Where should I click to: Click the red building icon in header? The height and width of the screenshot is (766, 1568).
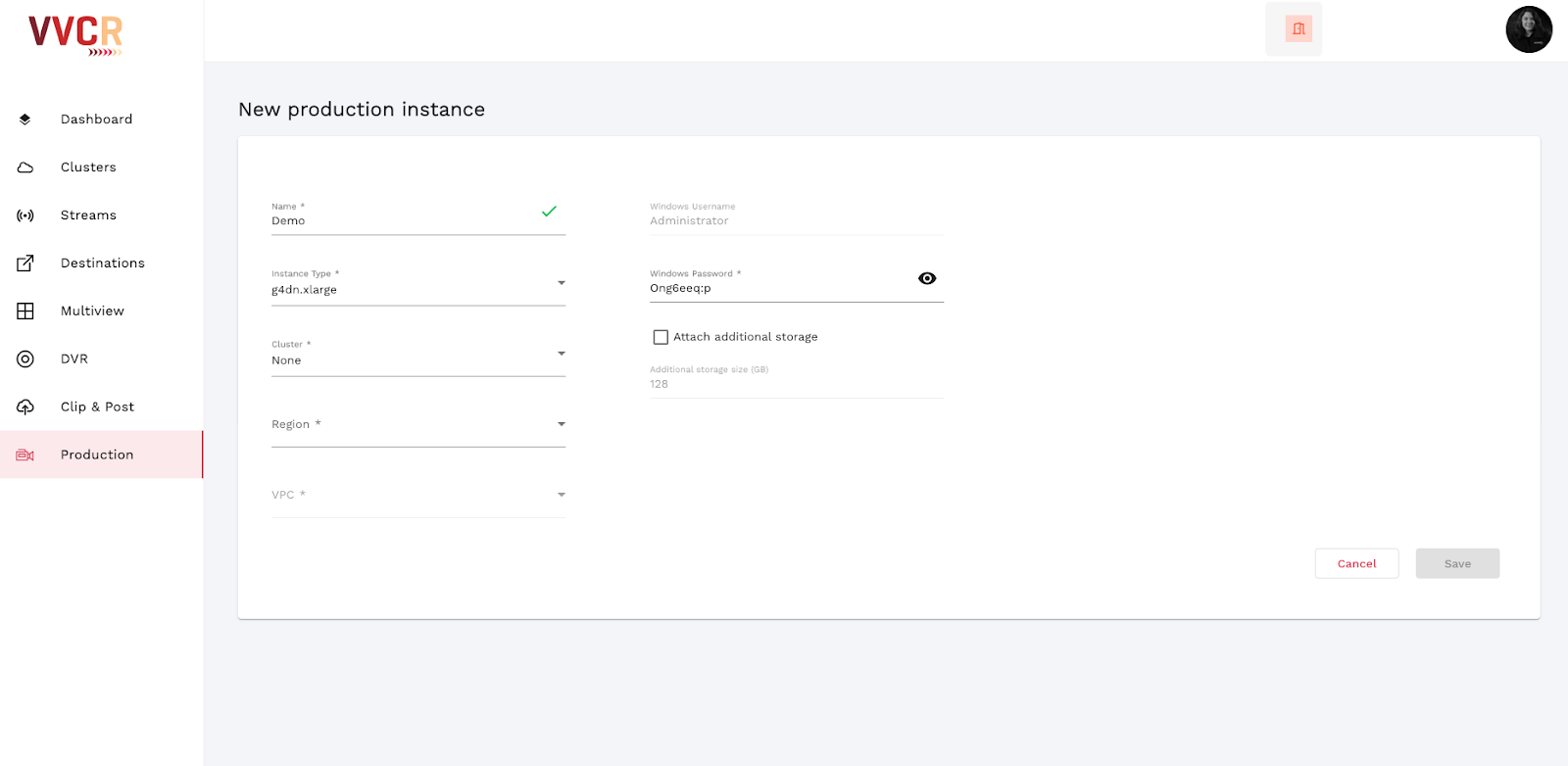coord(1298,28)
